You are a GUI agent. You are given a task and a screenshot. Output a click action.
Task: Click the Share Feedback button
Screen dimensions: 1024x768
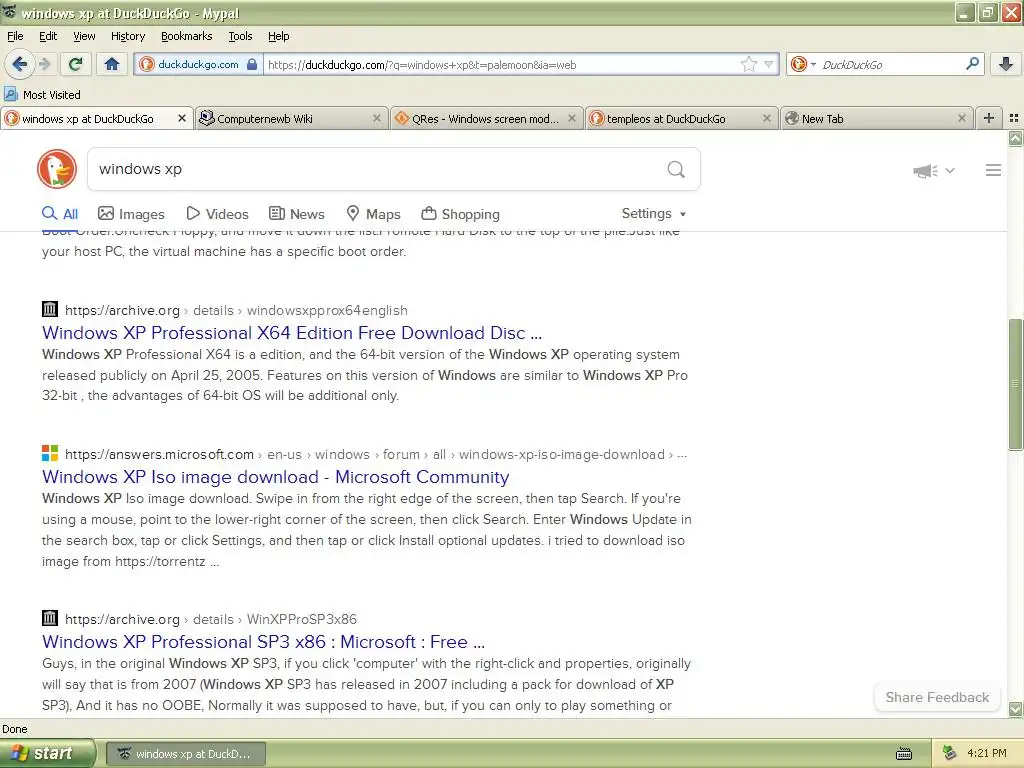pyautogui.click(x=937, y=697)
